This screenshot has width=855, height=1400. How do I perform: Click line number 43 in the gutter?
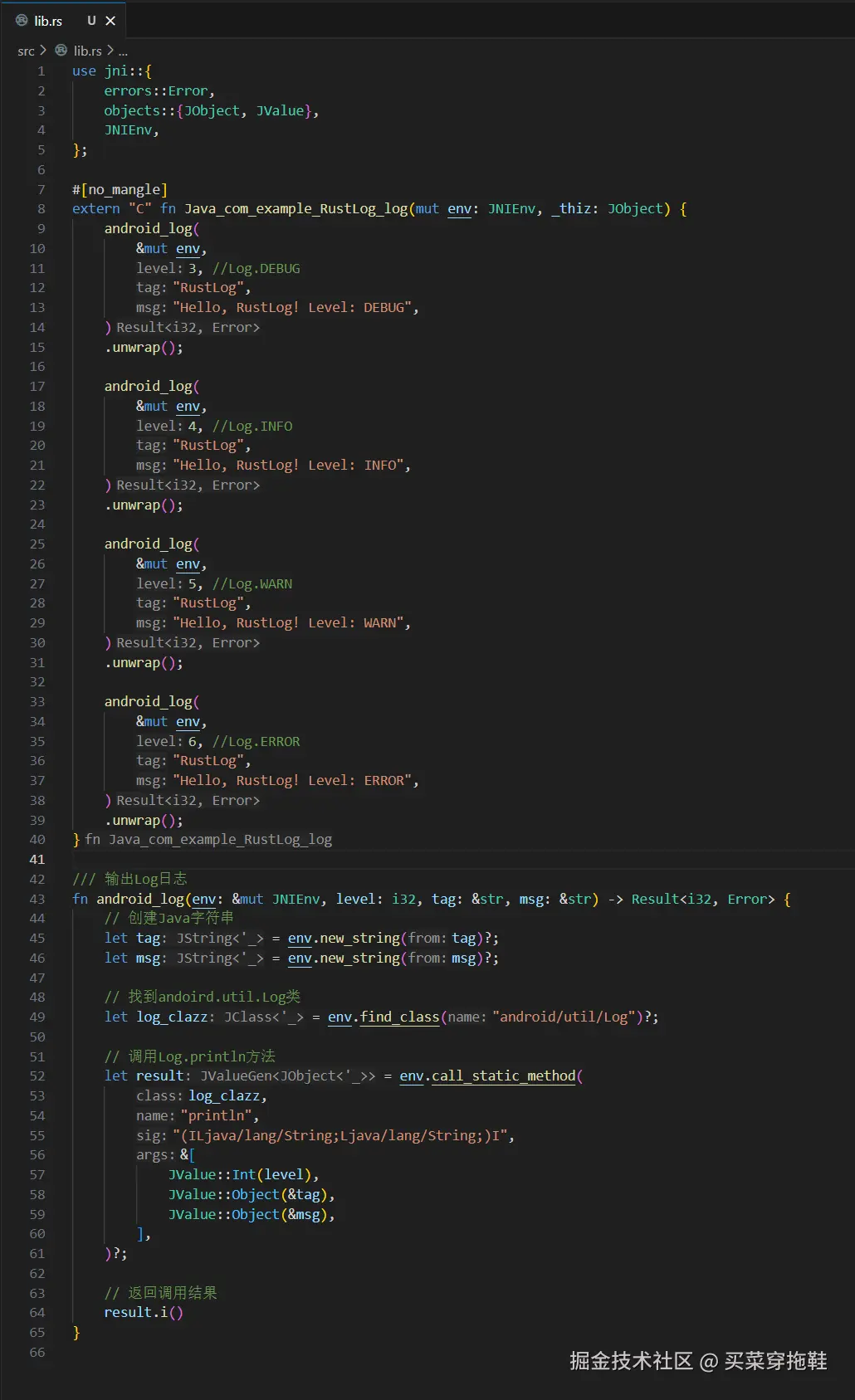(x=37, y=899)
